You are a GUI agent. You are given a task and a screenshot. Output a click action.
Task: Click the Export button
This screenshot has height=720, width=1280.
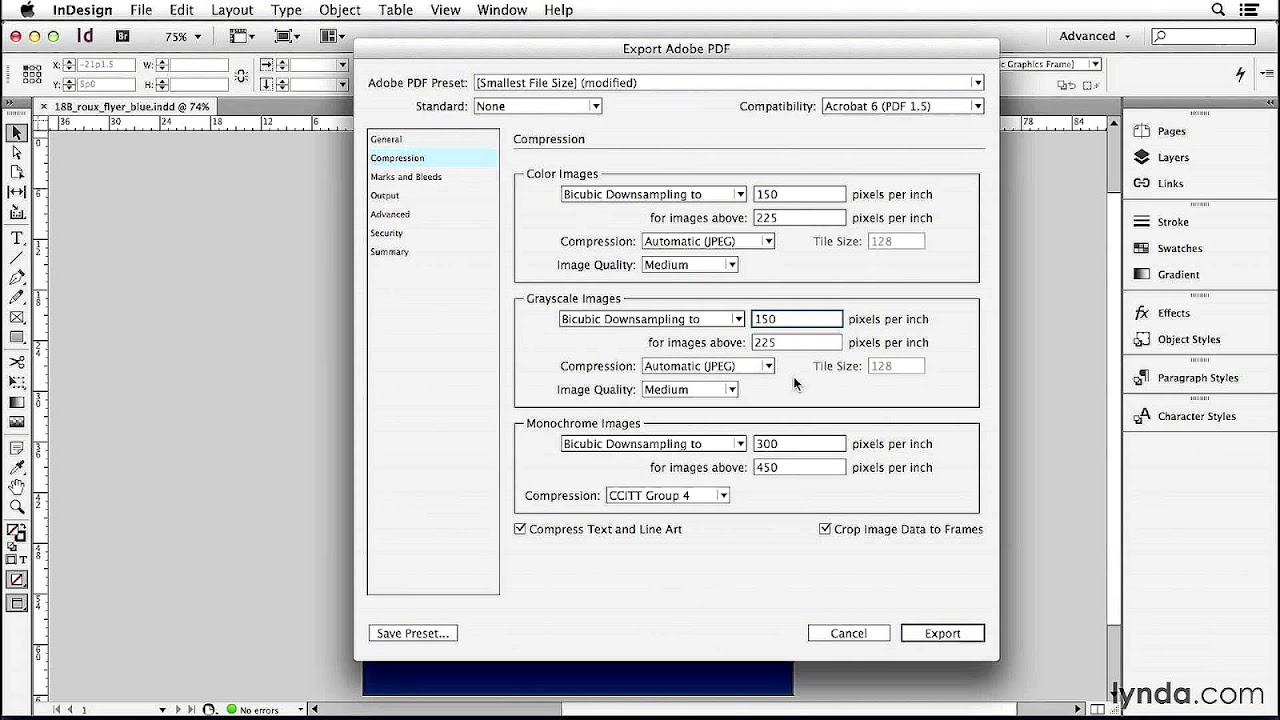coord(943,633)
